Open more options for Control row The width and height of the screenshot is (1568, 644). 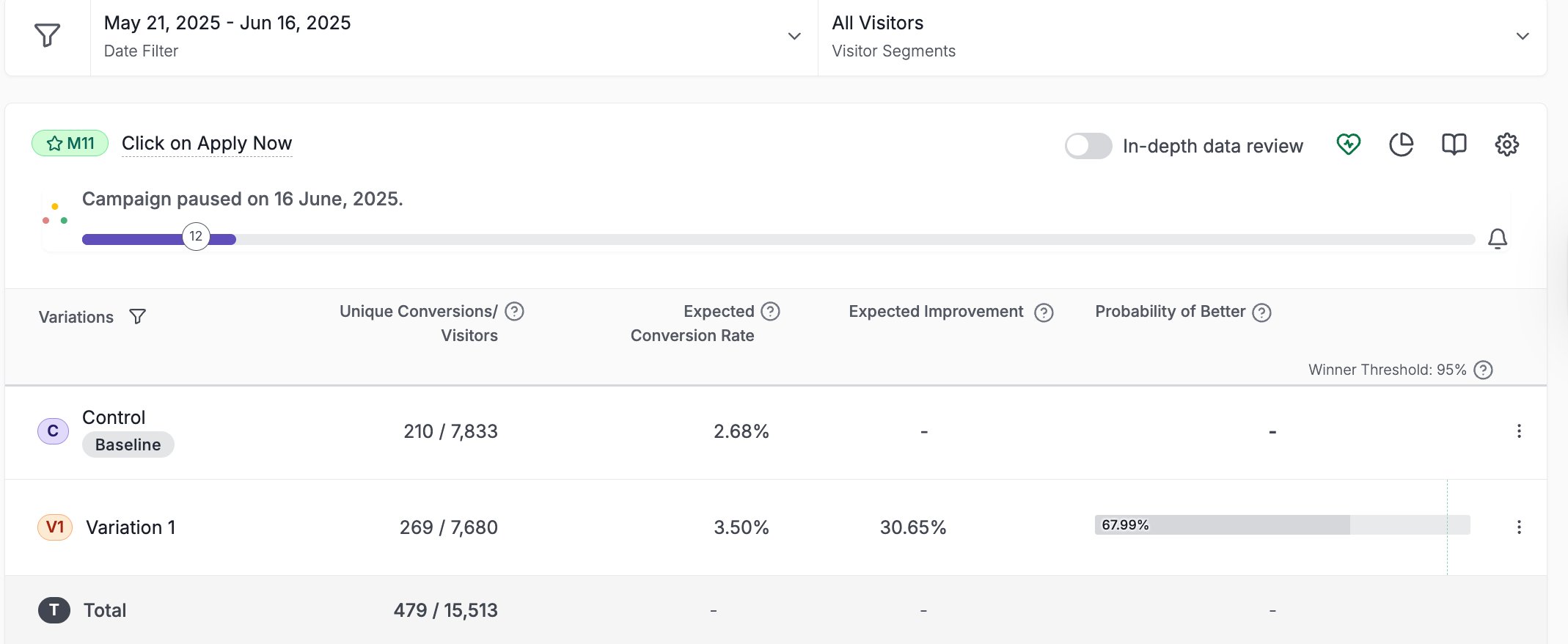click(x=1519, y=431)
